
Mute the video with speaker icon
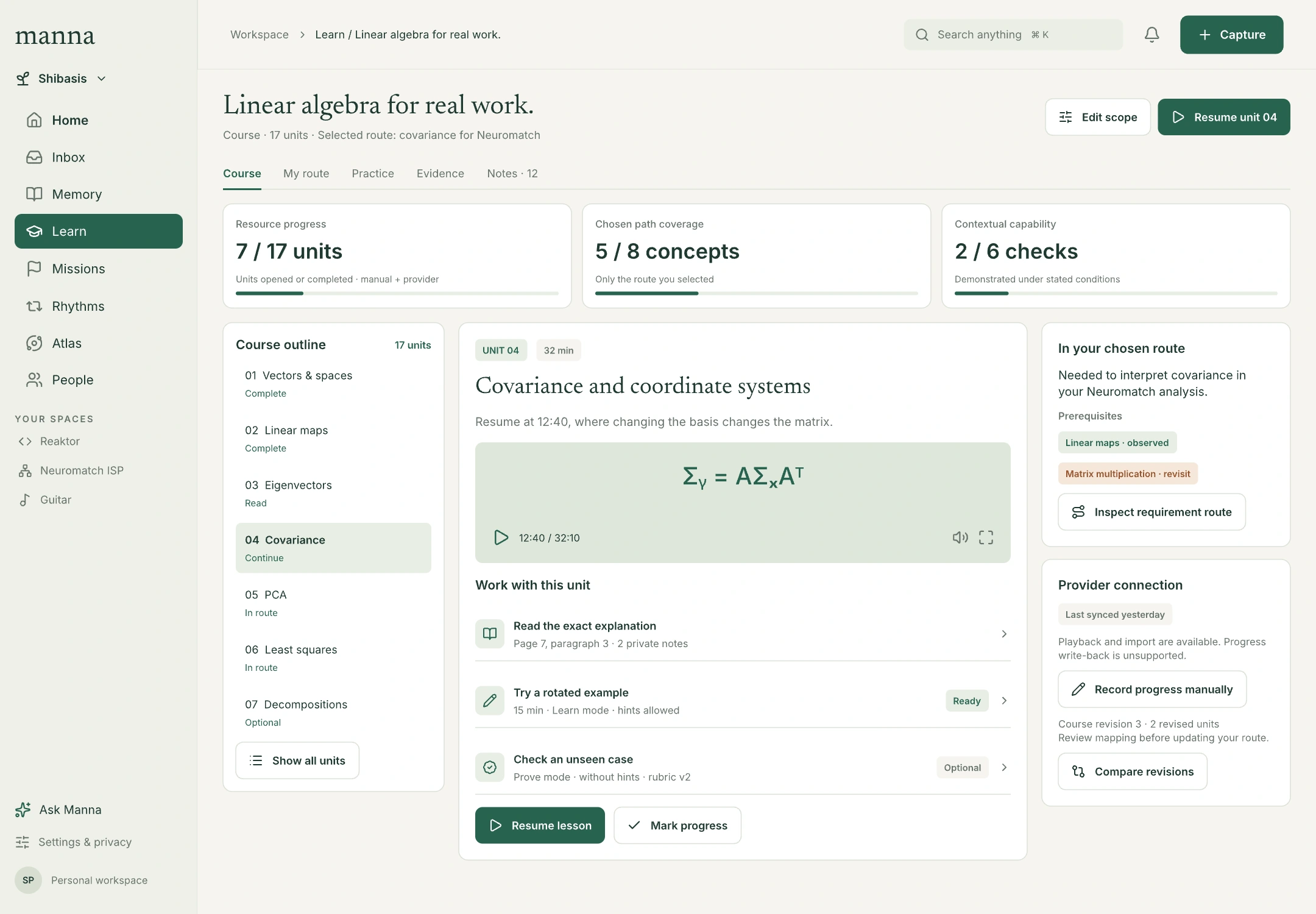tap(960, 537)
